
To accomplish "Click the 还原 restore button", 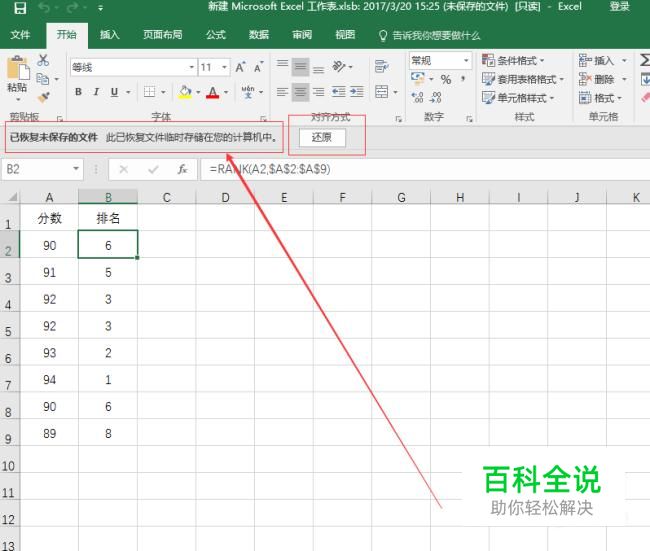I will pos(322,138).
